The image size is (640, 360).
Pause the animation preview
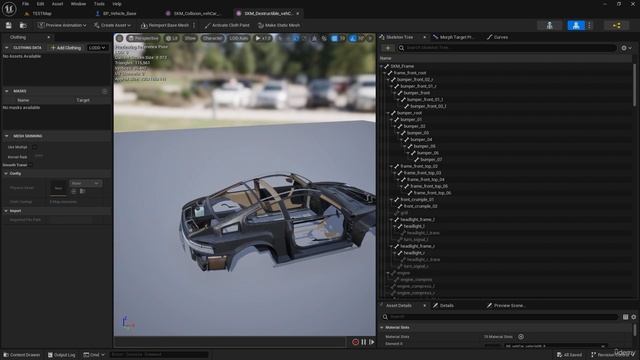point(363,342)
